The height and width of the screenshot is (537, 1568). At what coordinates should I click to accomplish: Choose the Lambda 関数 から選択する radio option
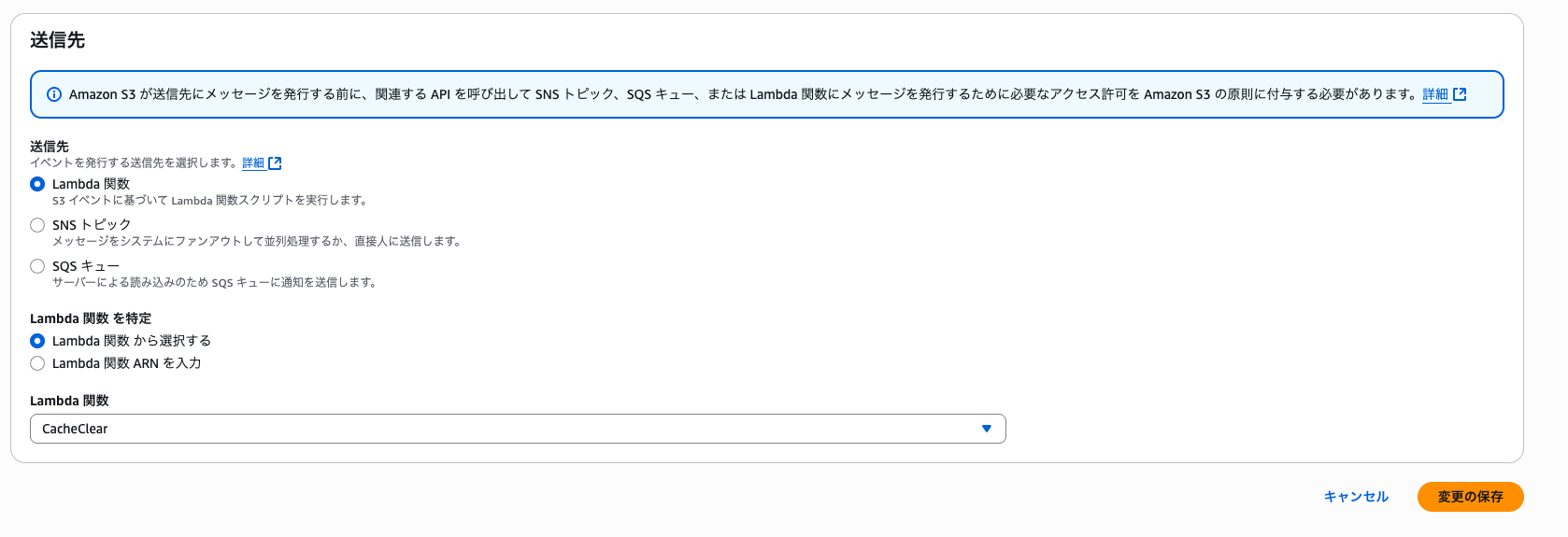[x=37, y=341]
